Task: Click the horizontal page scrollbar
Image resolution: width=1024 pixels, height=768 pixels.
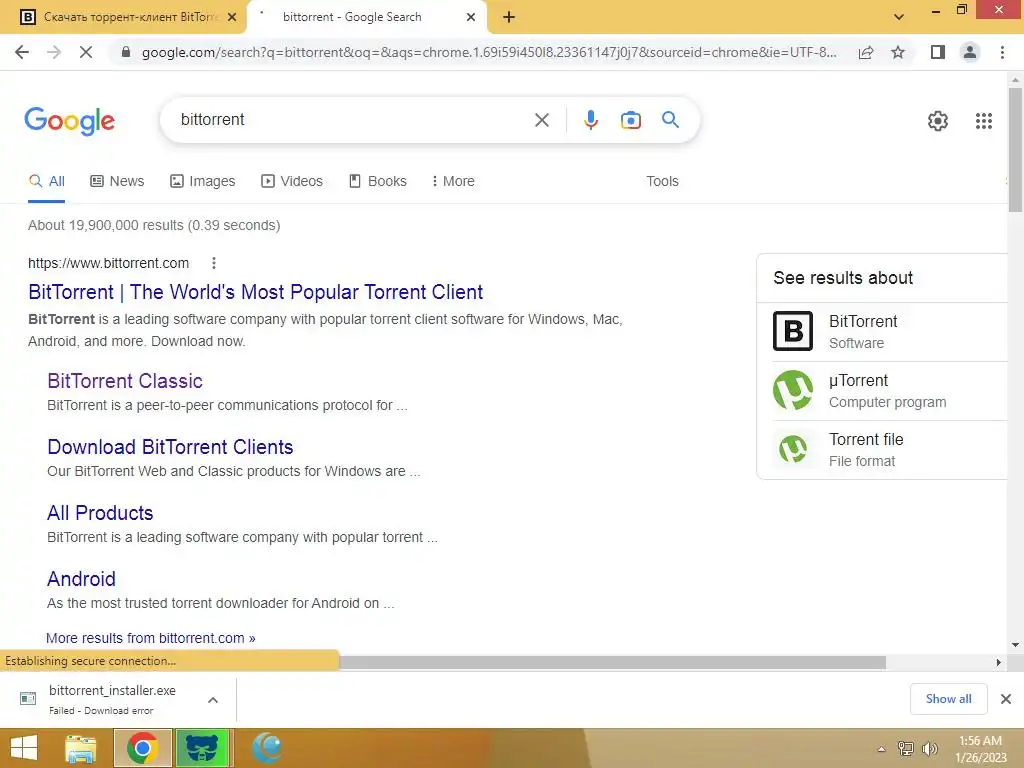Action: (613, 662)
